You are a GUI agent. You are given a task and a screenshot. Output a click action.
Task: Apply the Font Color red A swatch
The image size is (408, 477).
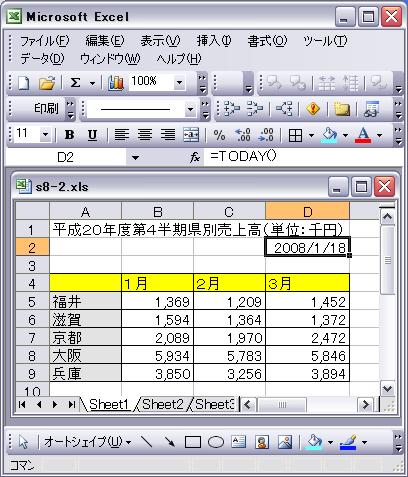(x=363, y=135)
